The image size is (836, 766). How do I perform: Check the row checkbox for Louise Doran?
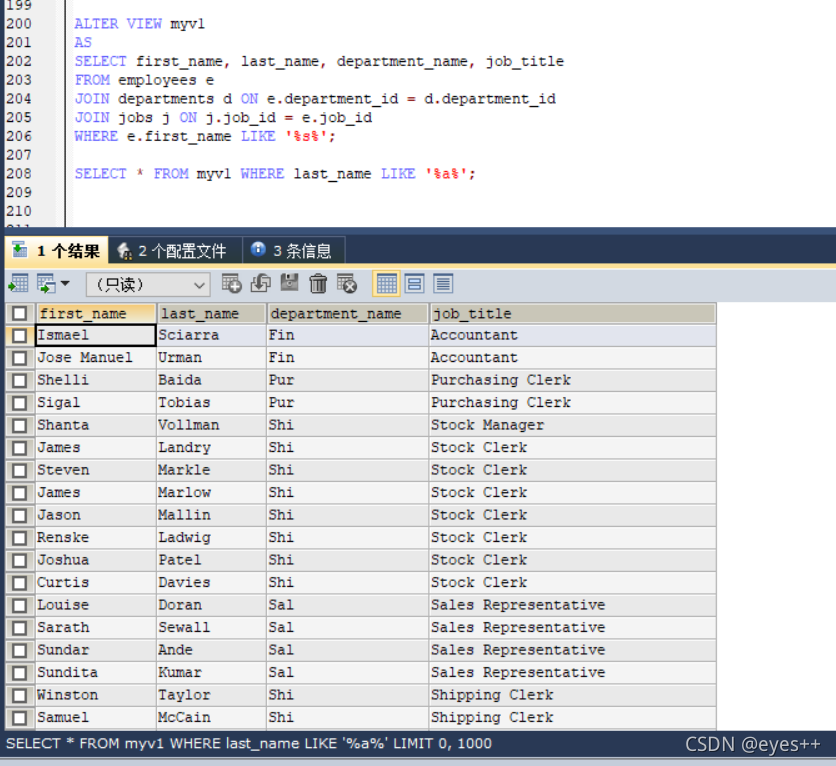(20, 606)
